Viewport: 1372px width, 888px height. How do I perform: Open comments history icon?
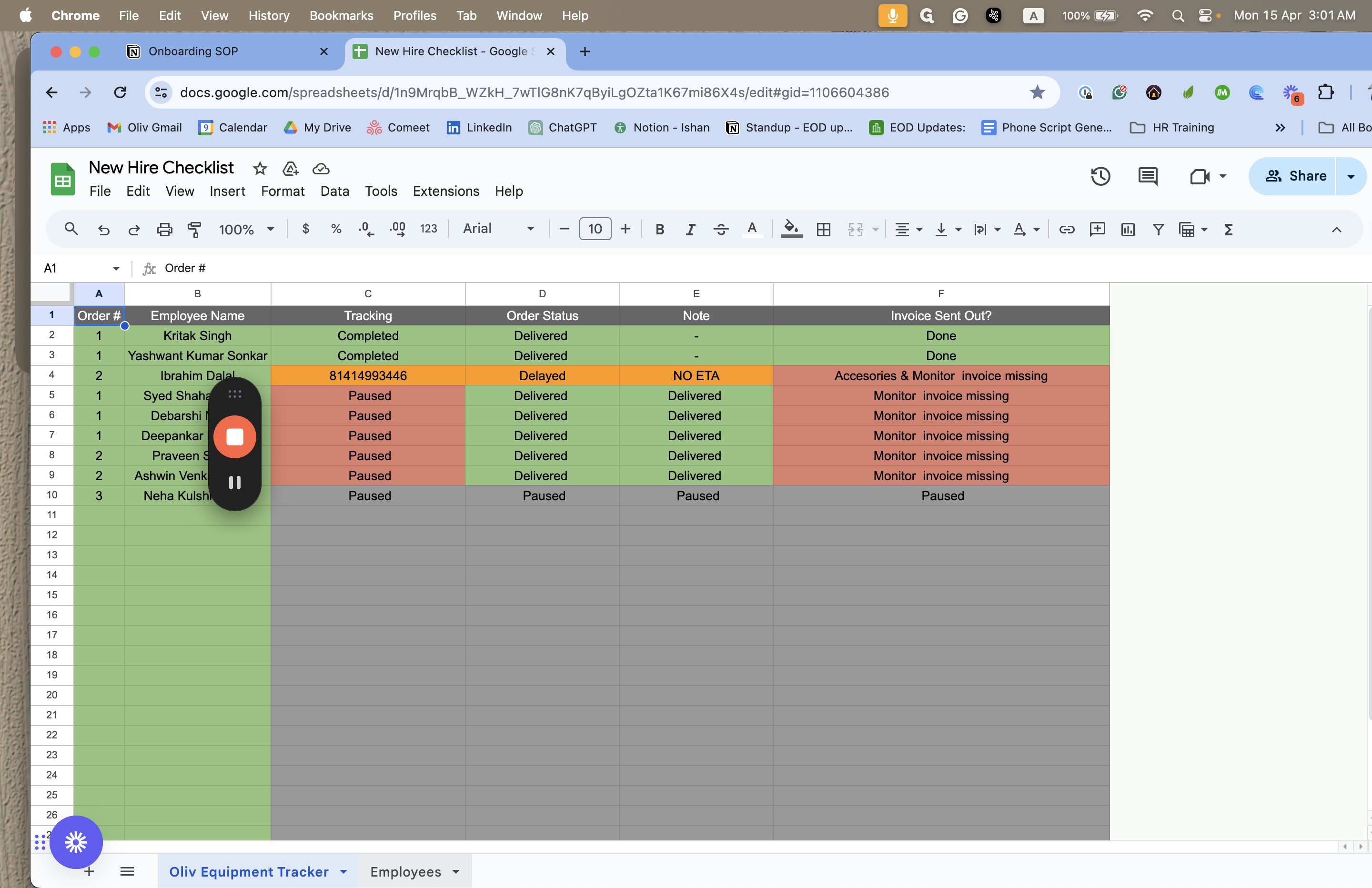(1147, 176)
